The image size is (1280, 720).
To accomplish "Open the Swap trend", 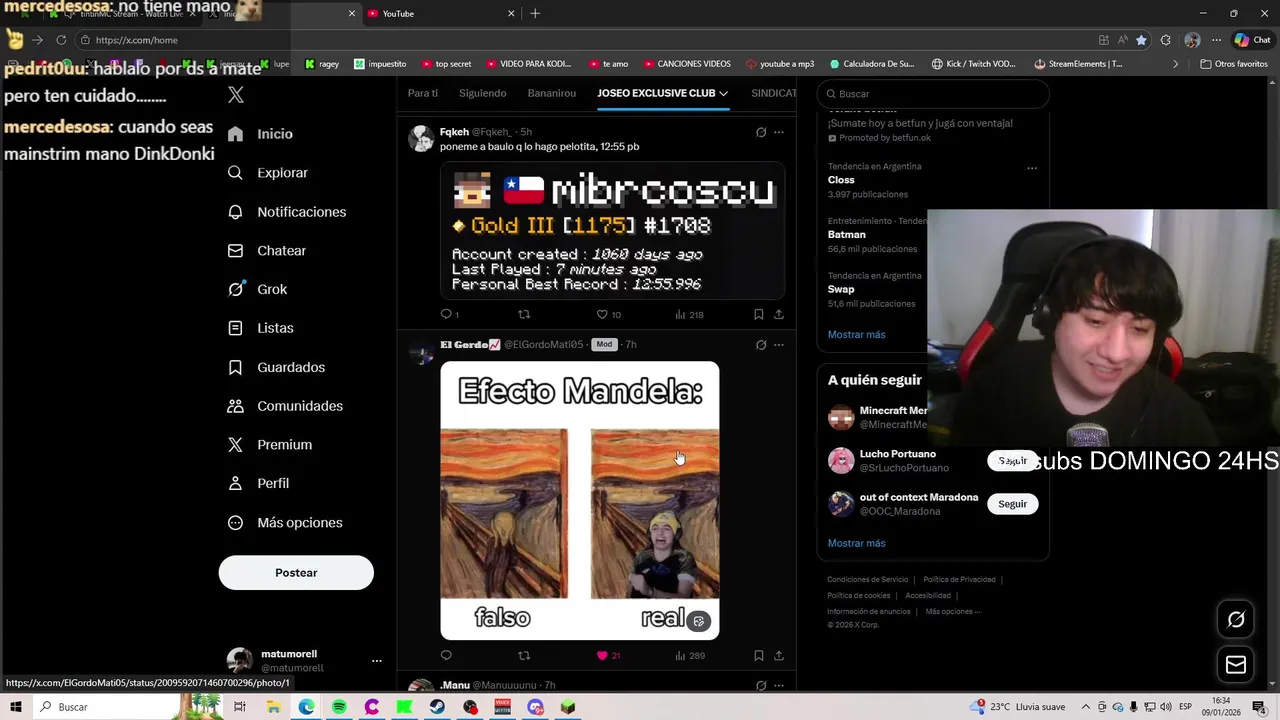I will (841, 289).
